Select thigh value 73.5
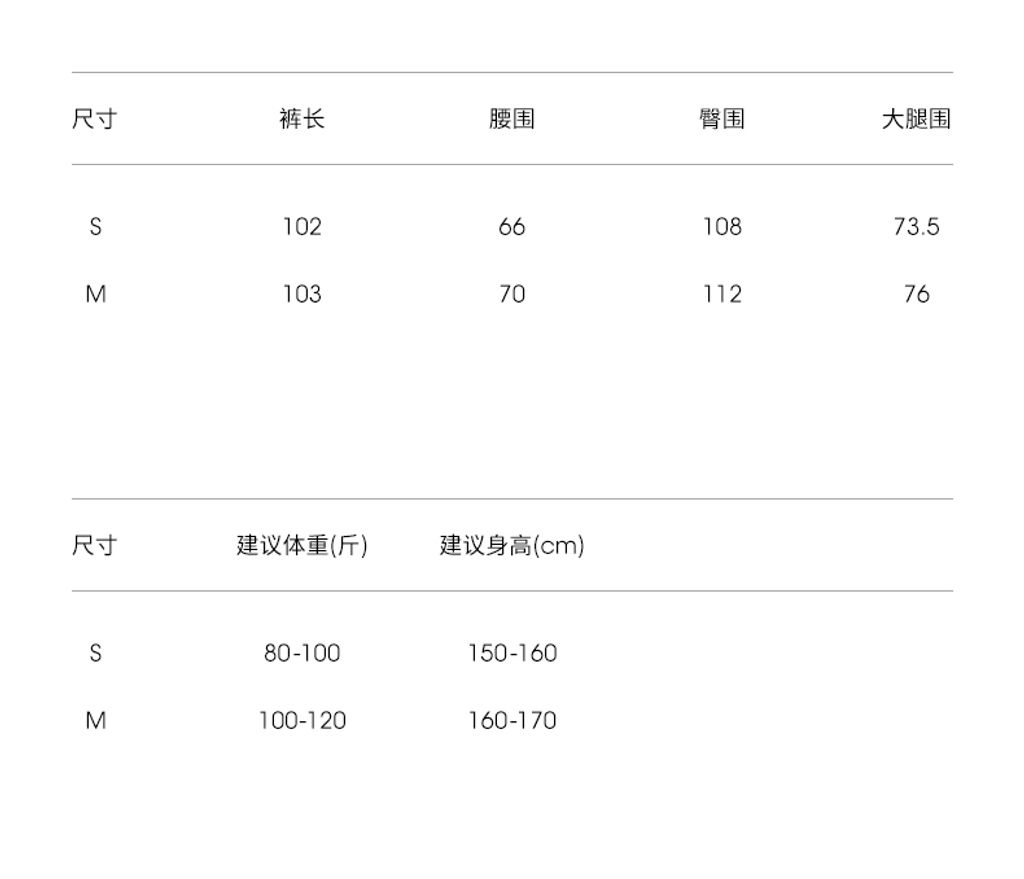 click(x=916, y=227)
